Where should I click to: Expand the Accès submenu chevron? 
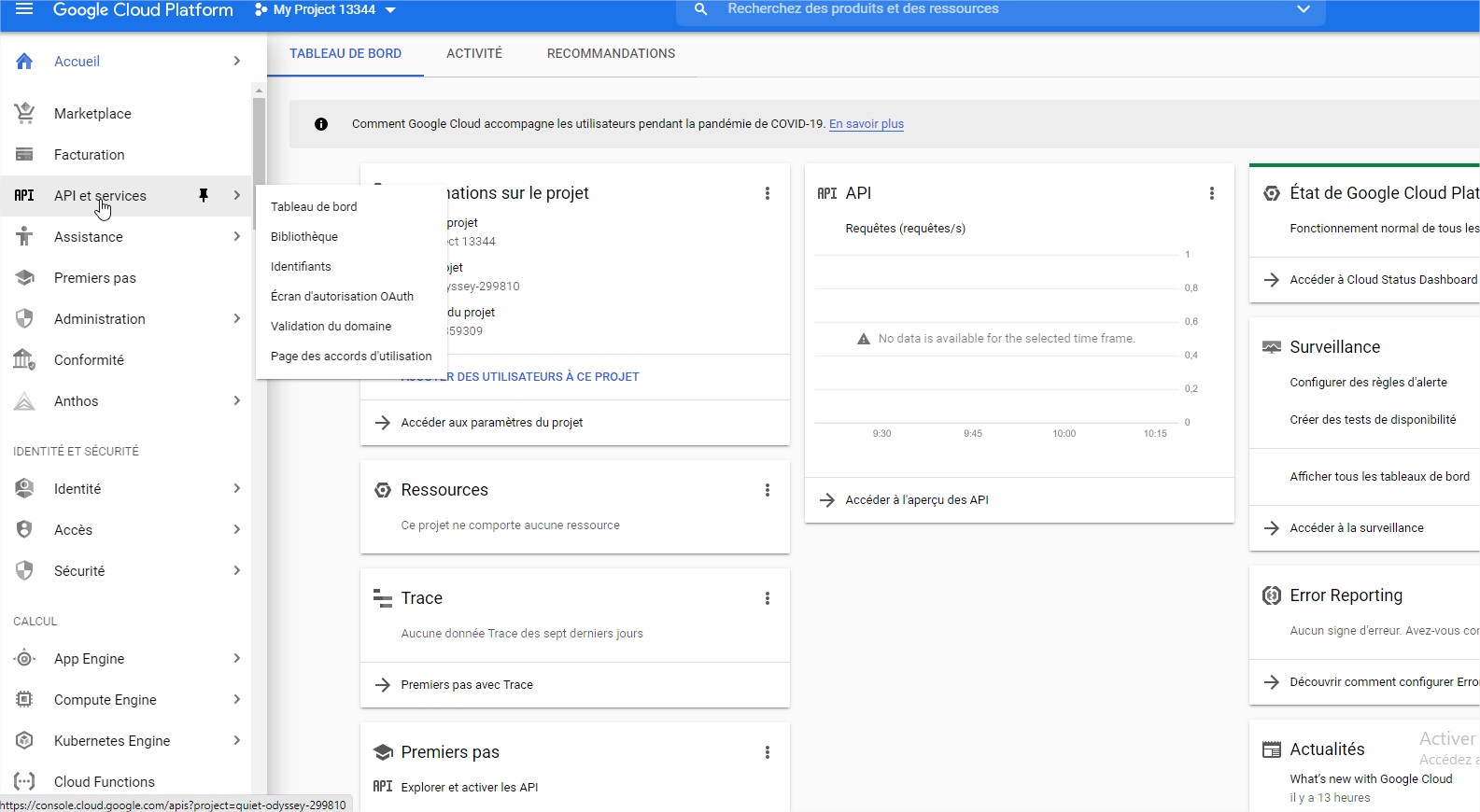click(x=237, y=529)
